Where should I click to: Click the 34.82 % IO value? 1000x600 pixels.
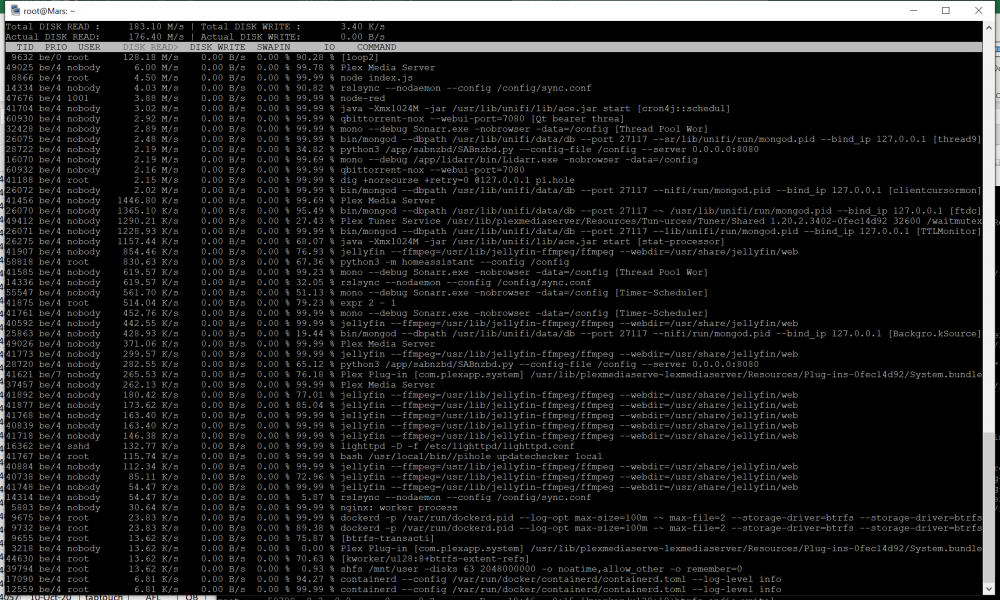point(315,149)
